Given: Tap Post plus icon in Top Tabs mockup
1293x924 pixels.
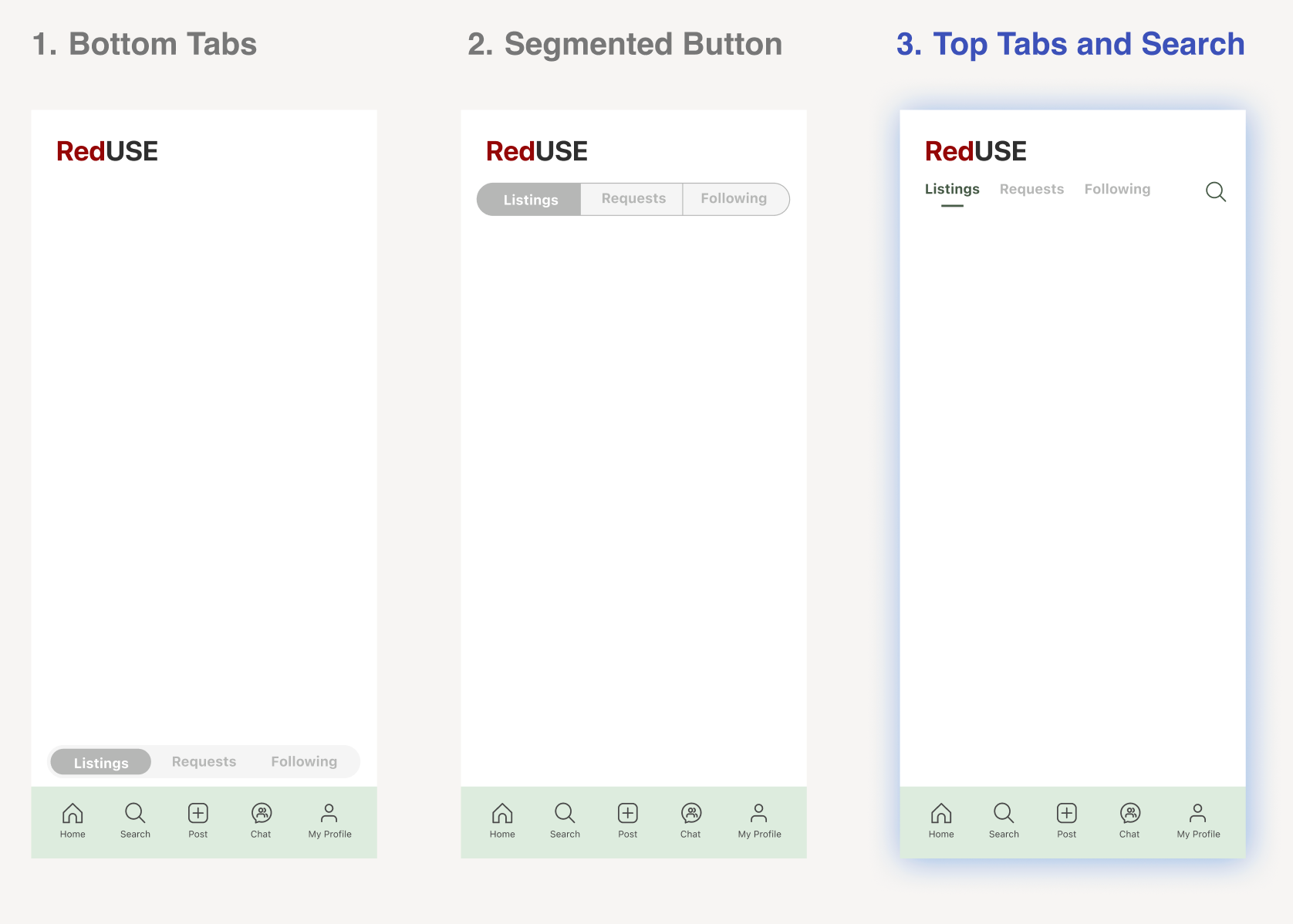Looking at the screenshot, I should tap(1067, 814).
